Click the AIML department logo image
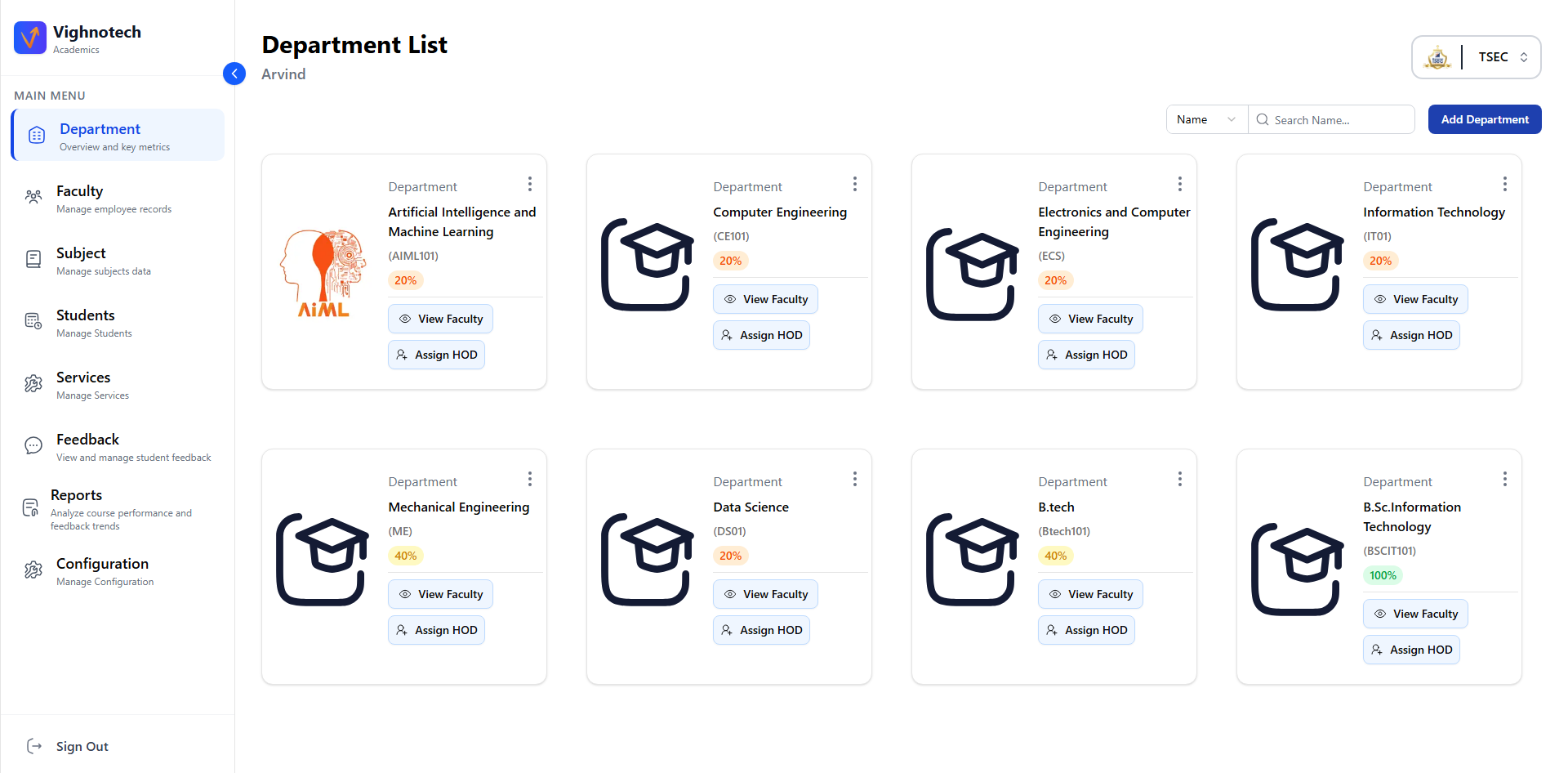1568x773 pixels. 323,273
